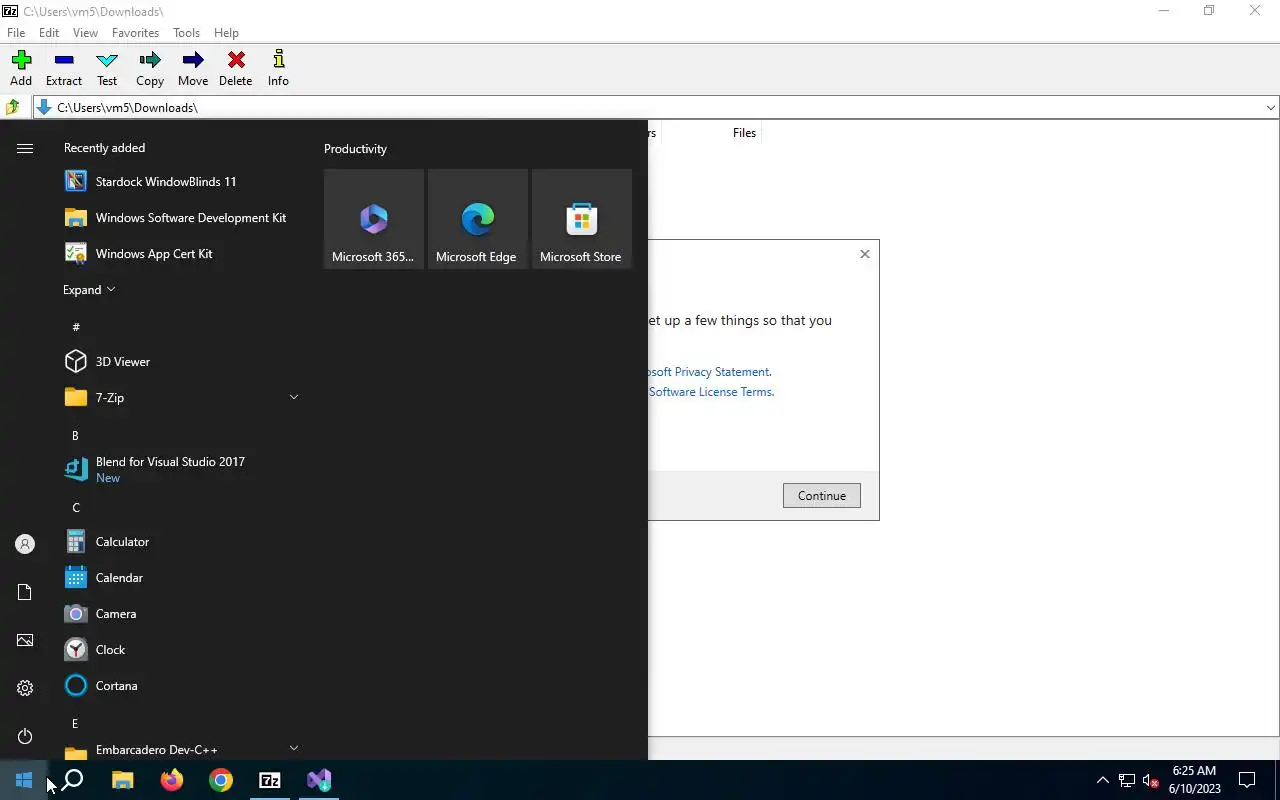Go up one folder level in 7-Zip
The height and width of the screenshot is (800, 1280).
pos(13,107)
